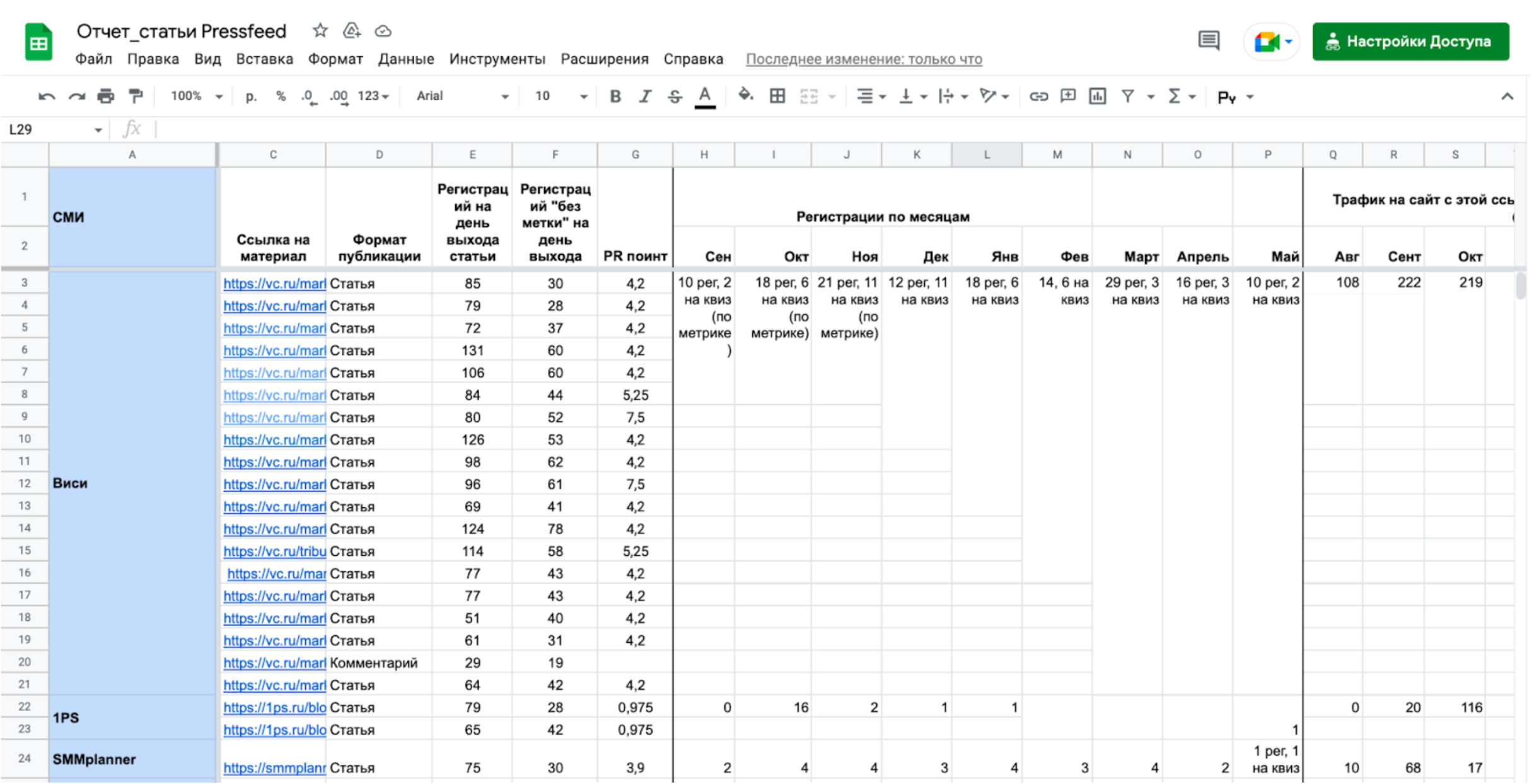Click the Create filter funnel icon
This screenshot has width=1532, height=784.
click(x=1127, y=96)
